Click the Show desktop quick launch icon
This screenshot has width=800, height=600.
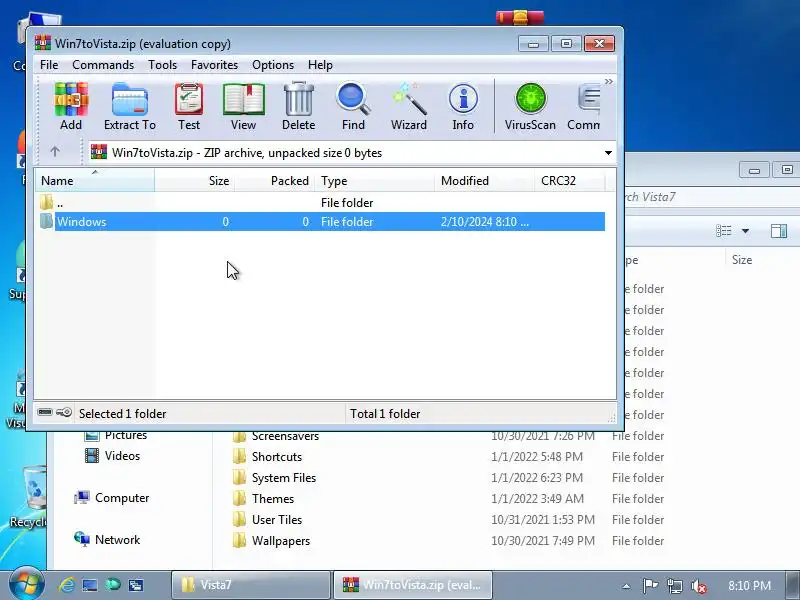[90, 585]
